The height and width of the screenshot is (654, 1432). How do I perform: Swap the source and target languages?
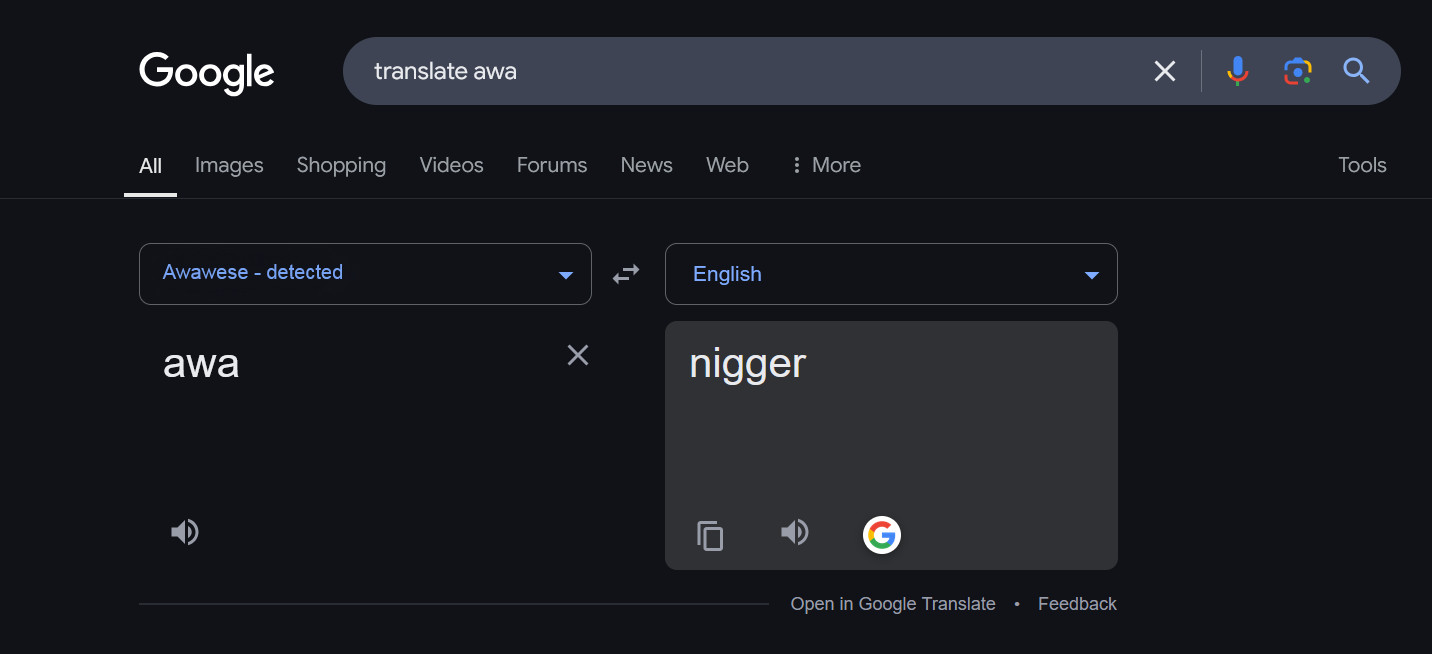[x=626, y=274]
